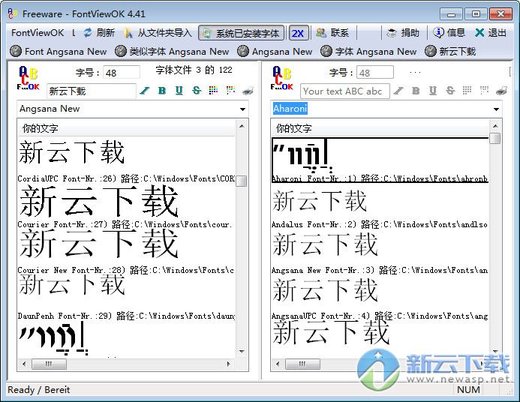The height and width of the screenshot is (402, 520).
Task: Open background color grid in right panel
Action: pyautogui.click(x=484, y=90)
